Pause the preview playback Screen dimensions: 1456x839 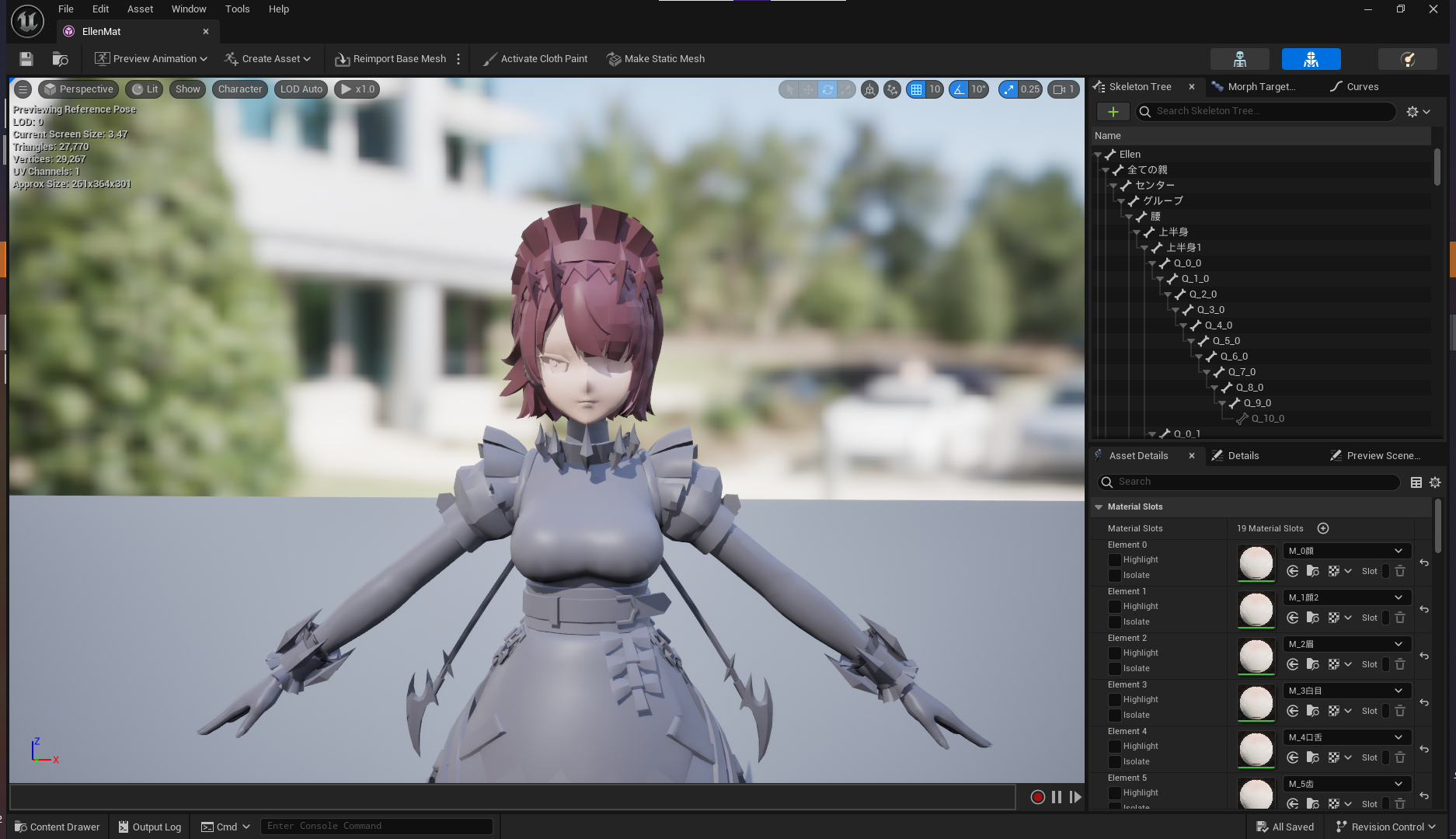click(1057, 797)
